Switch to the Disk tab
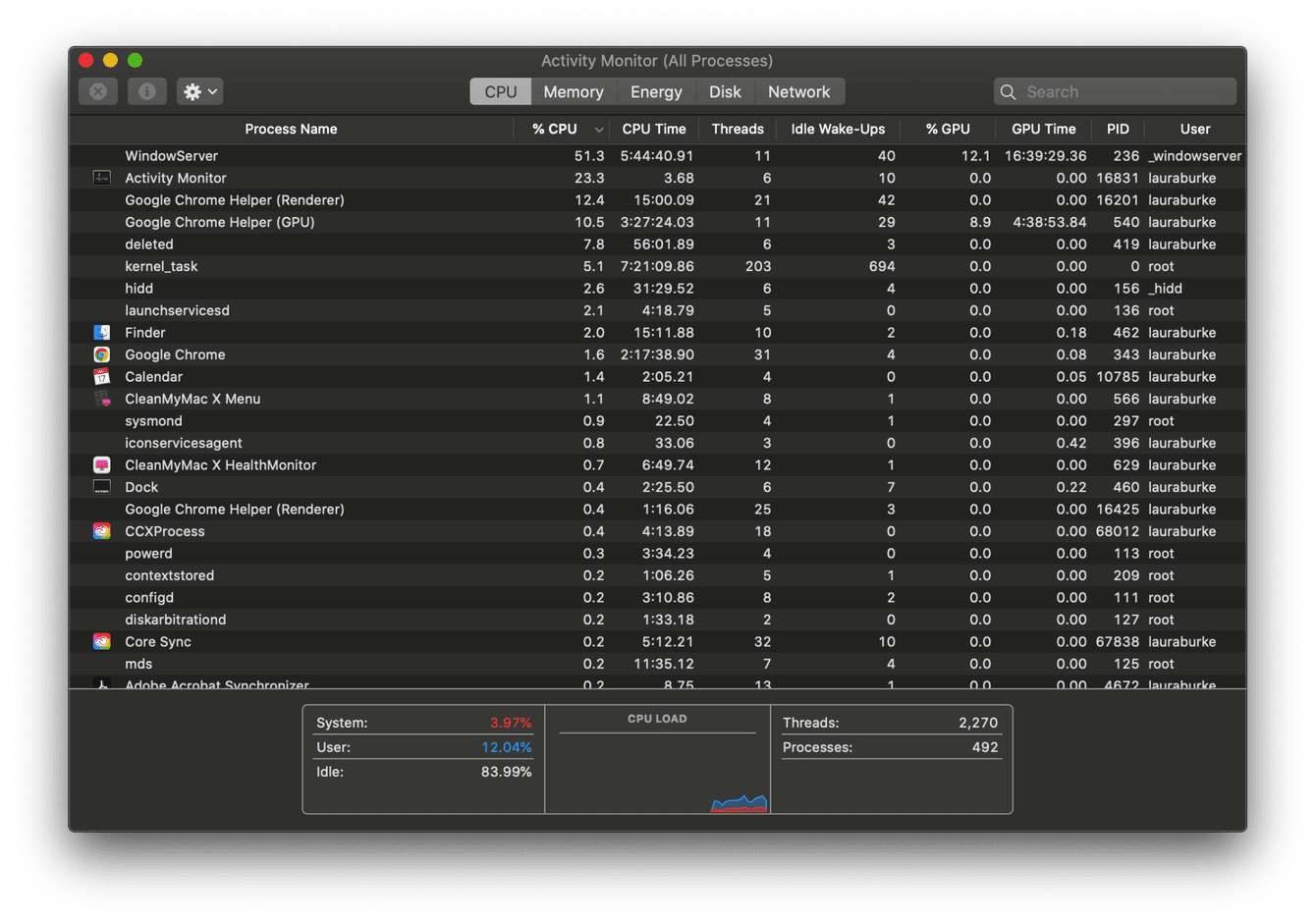The image size is (1316, 923). (725, 91)
